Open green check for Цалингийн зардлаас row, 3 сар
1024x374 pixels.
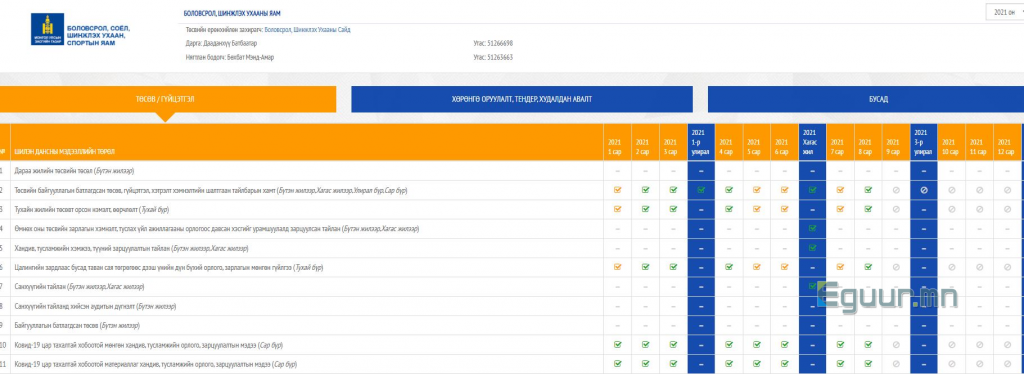tap(673, 267)
